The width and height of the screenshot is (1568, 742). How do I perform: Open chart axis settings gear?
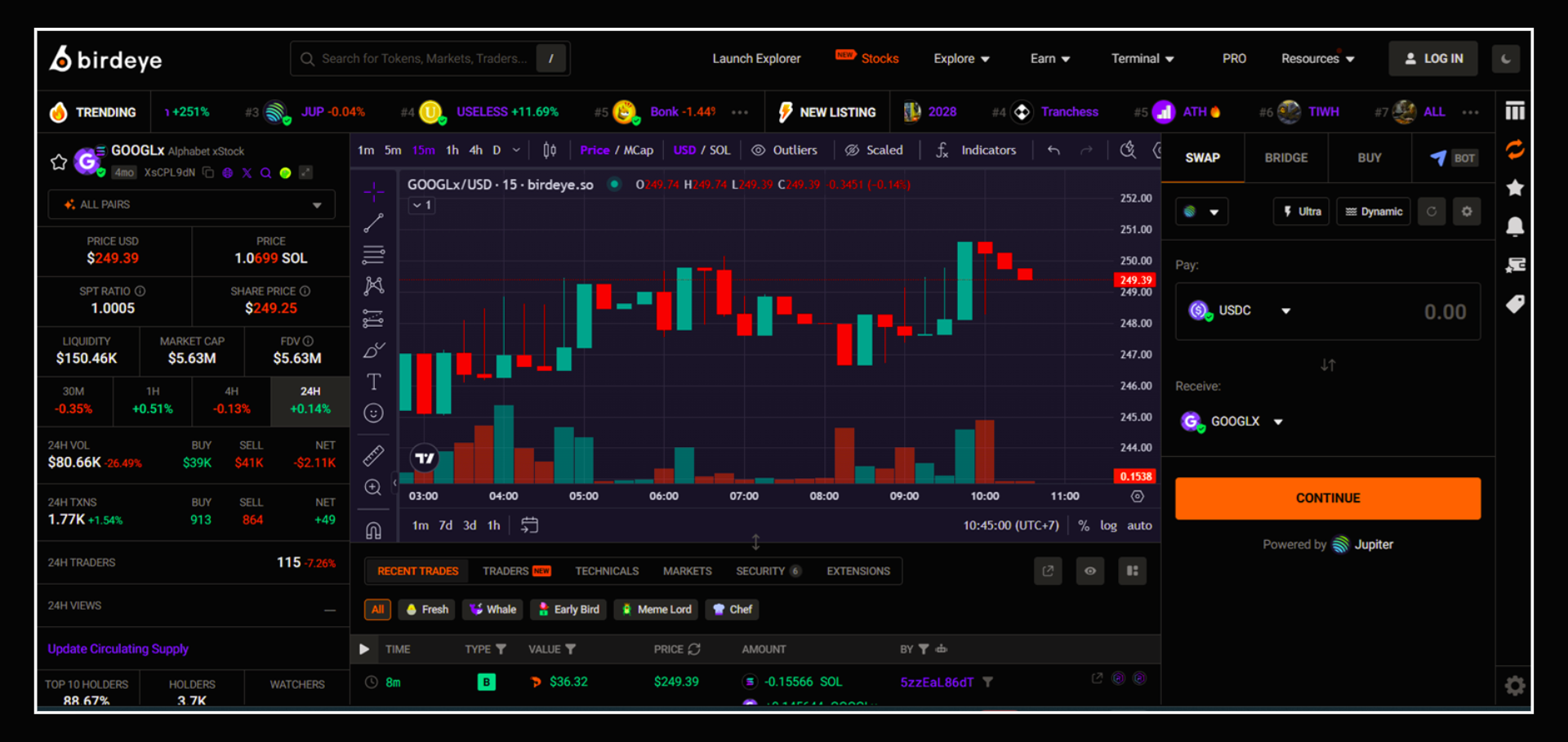click(1137, 496)
